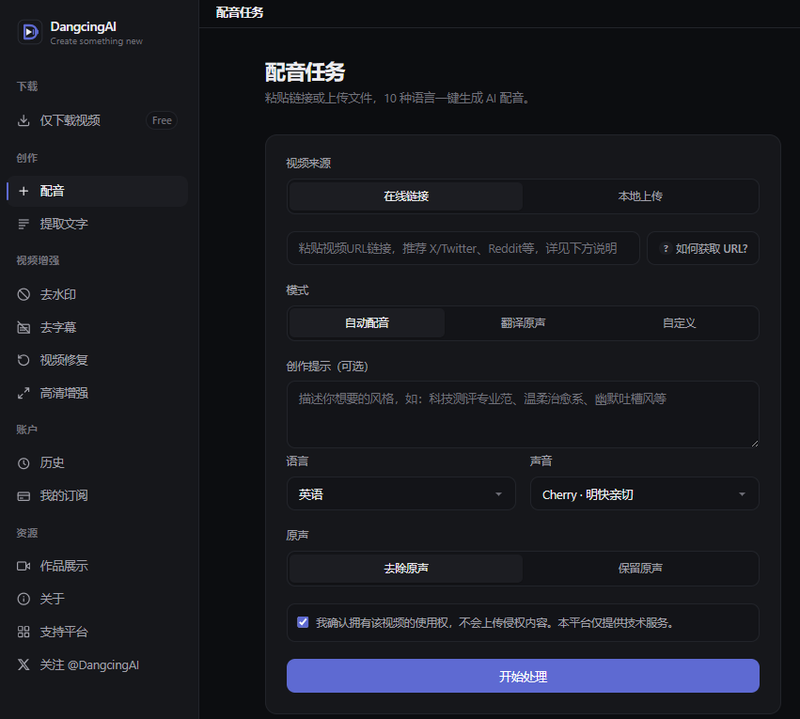Image resolution: width=800 pixels, height=719 pixels.
Task: Open the 语言 dropdown showing 英语
Action: [402, 494]
